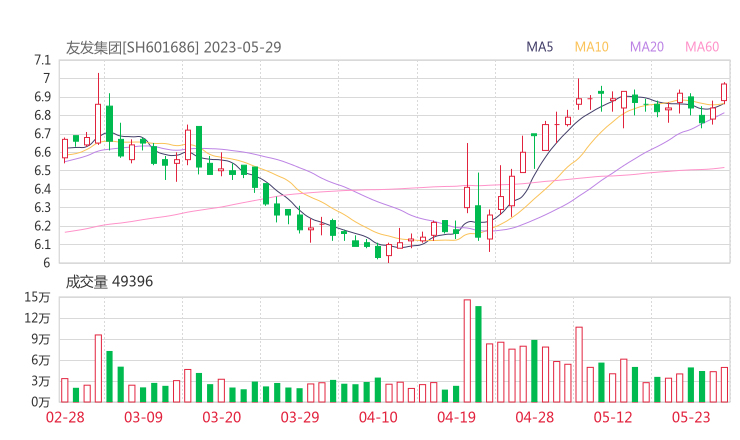Click the 9万 volume axis label
The height and width of the screenshot is (440, 740).
[41, 339]
